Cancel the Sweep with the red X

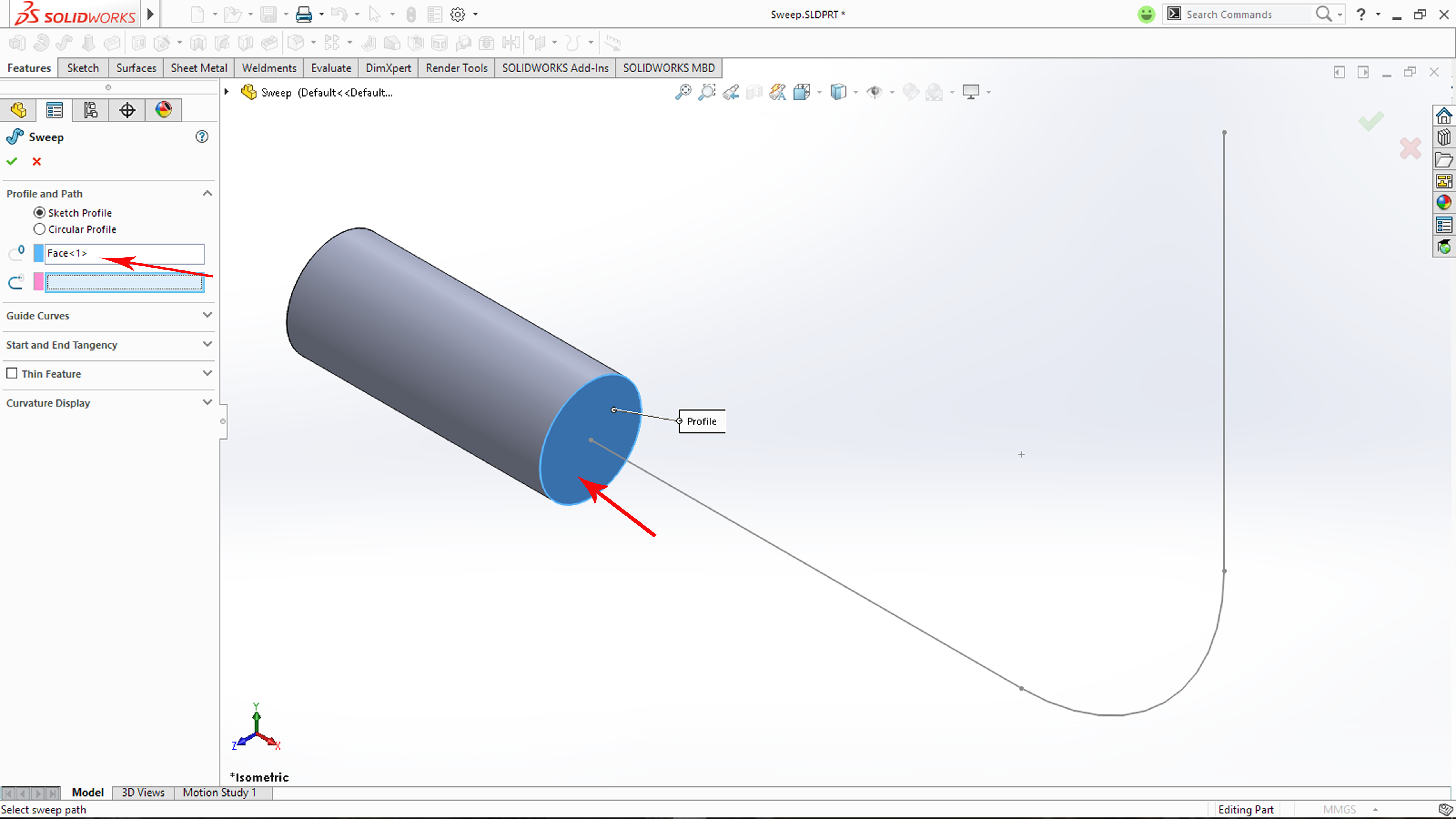pyautogui.click(x=37, y=162)
